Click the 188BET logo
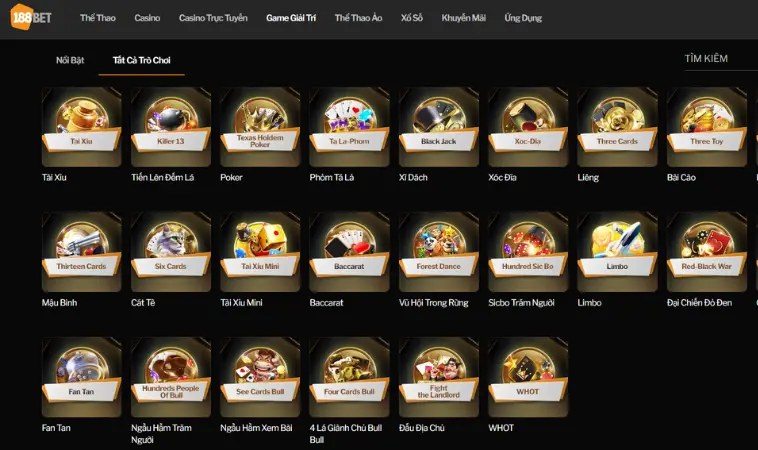This screenshot has width=758, height=450. [x=31, y=17]
